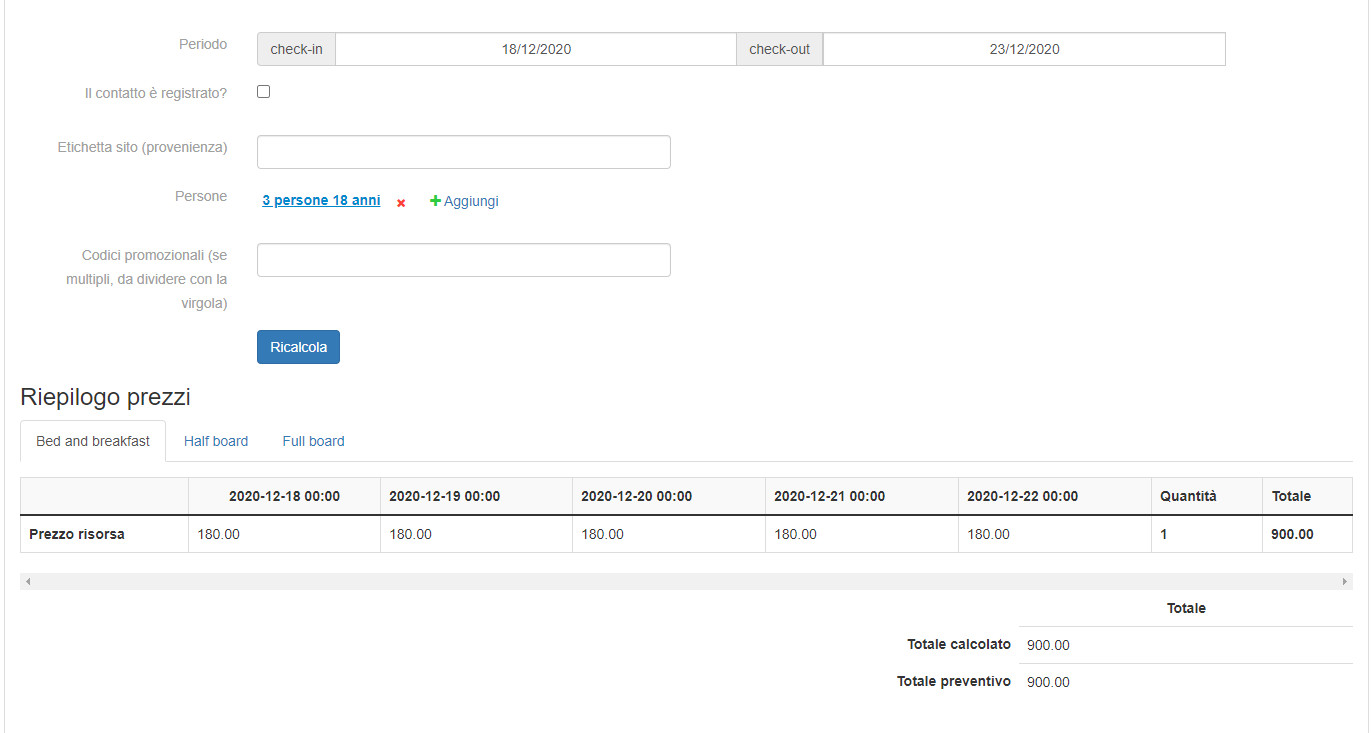Viewport: 1371px width, 733px height.
Task: Click the check-in addon label
Action: coord(296,49)
